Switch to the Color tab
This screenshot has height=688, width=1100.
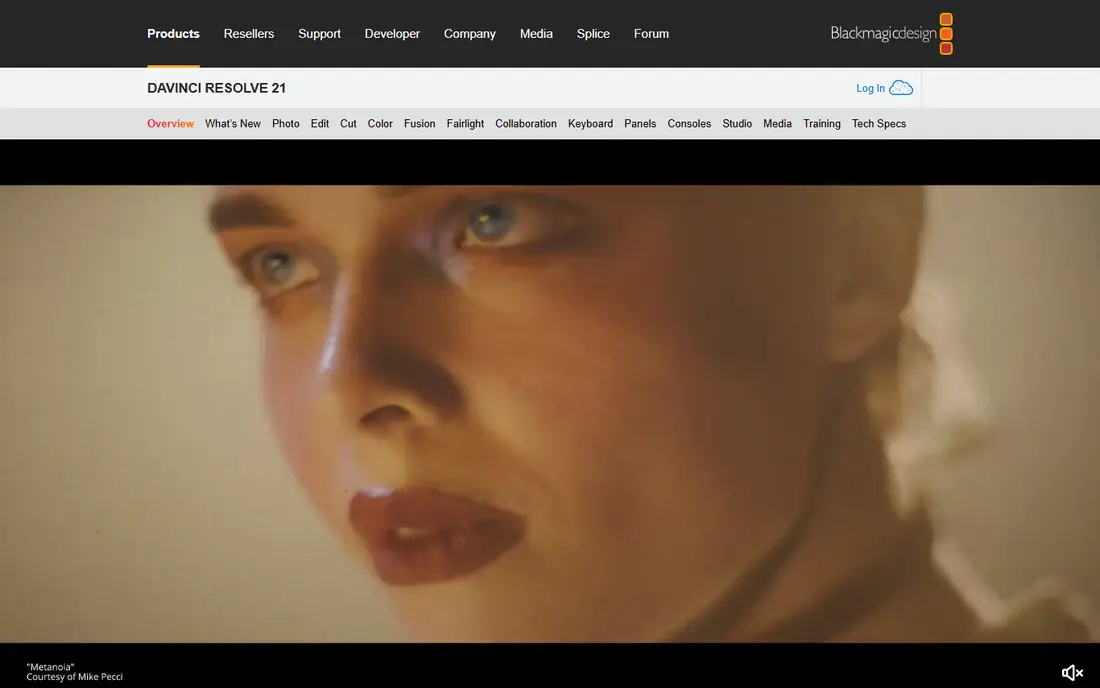click(380, 123)
